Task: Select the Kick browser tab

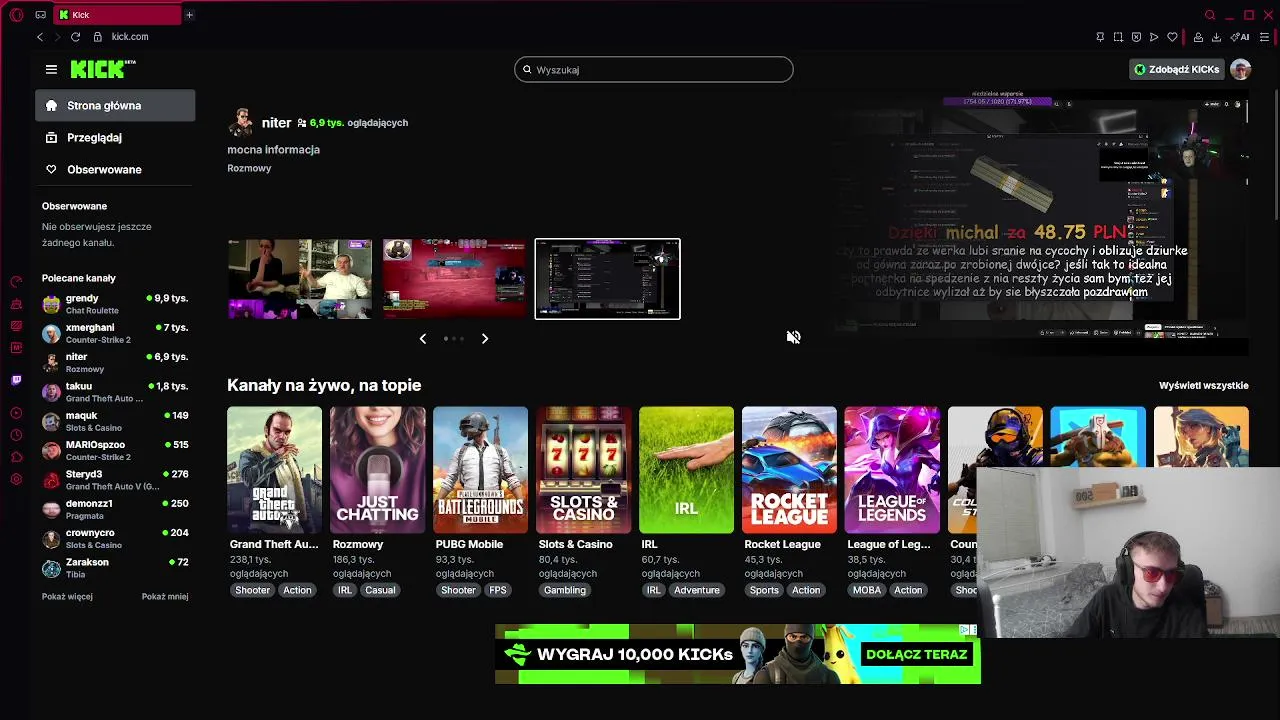Action: pyautogui.click(x=117, y=14)
